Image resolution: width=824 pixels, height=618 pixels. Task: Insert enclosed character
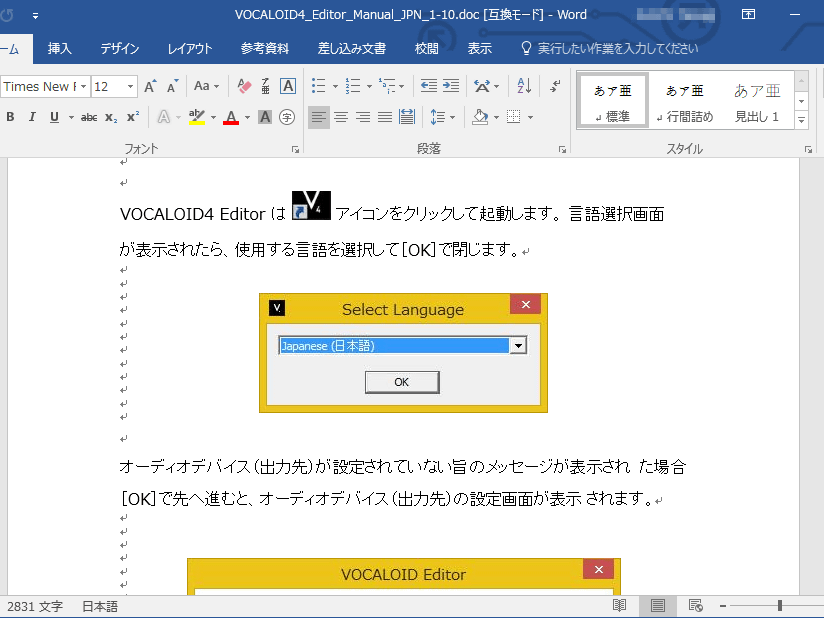(287, 117)
